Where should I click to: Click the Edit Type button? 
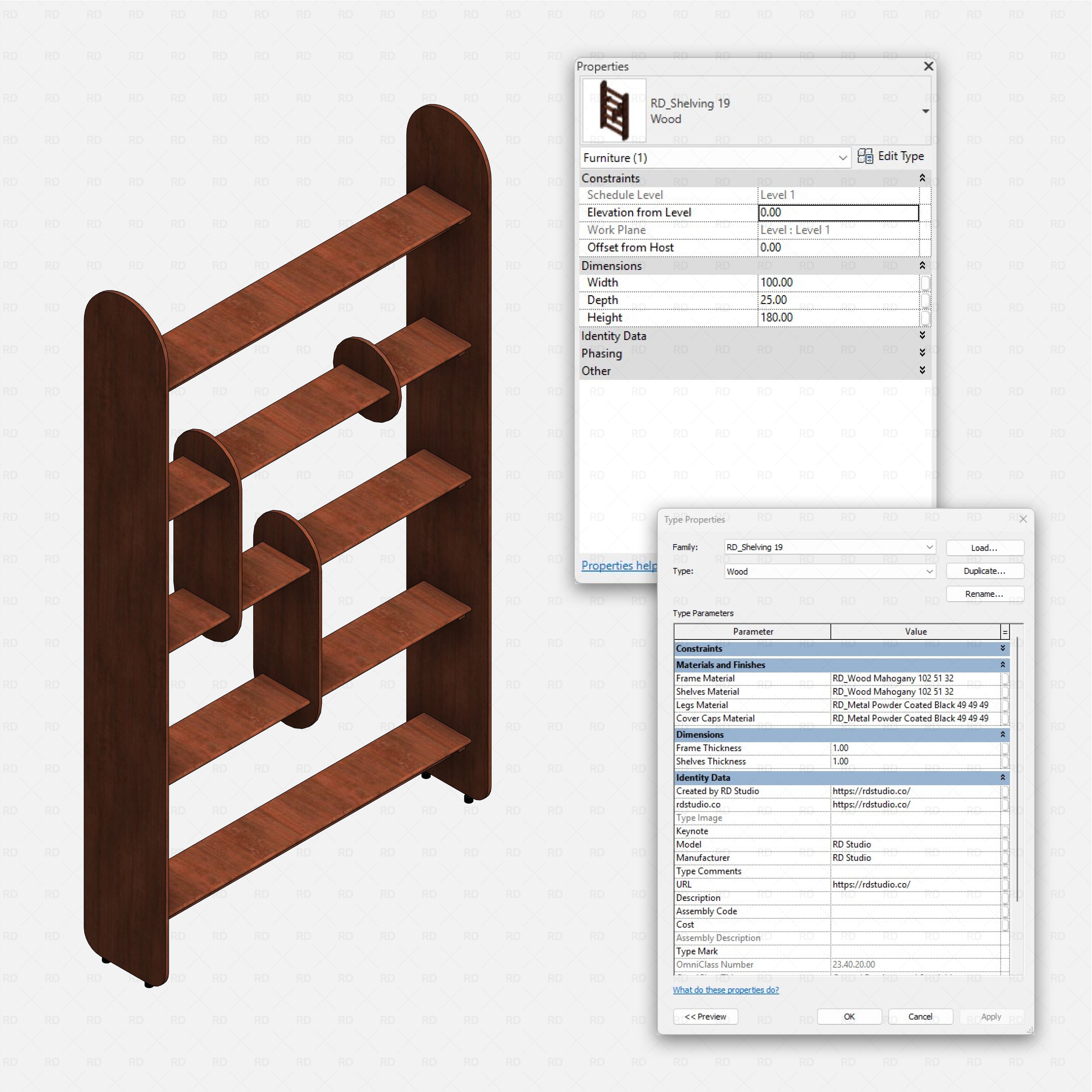(891, 157)
